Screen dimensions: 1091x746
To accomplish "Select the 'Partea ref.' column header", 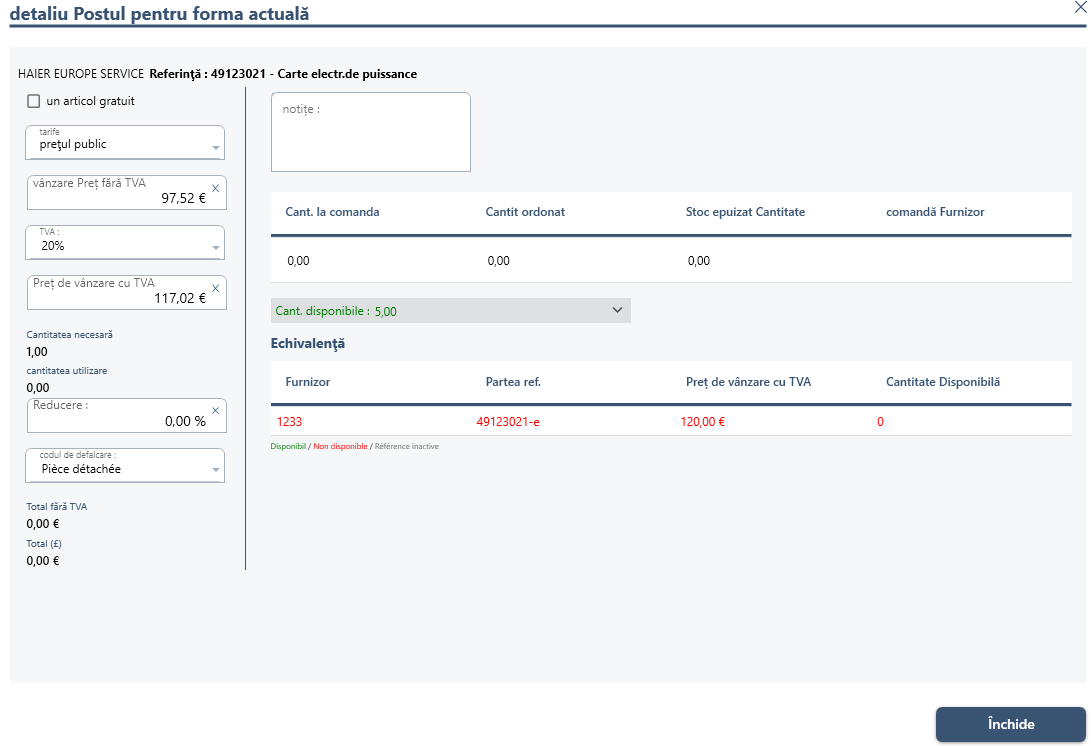I will click(x=513, y=381).
